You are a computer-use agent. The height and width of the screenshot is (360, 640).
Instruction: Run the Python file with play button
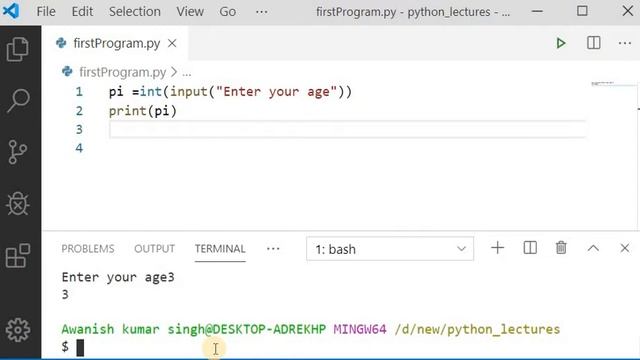point(561,43)
